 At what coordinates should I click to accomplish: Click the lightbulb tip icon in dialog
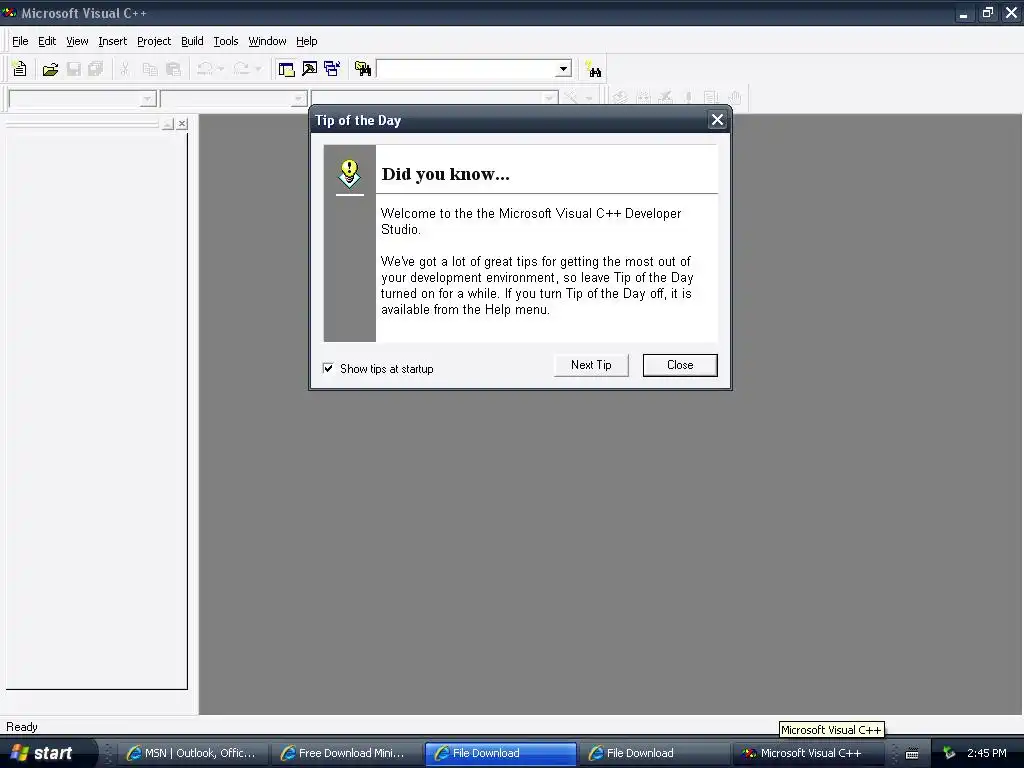pos(349,174)
